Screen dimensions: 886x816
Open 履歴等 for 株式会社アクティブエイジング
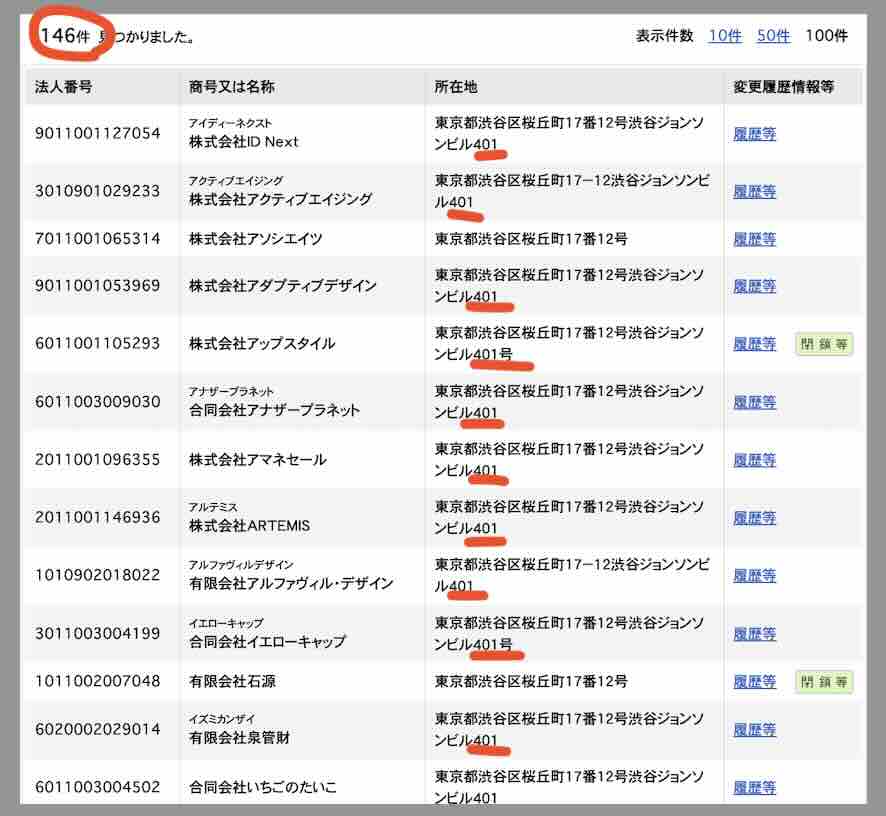click(x=753, y=191)
